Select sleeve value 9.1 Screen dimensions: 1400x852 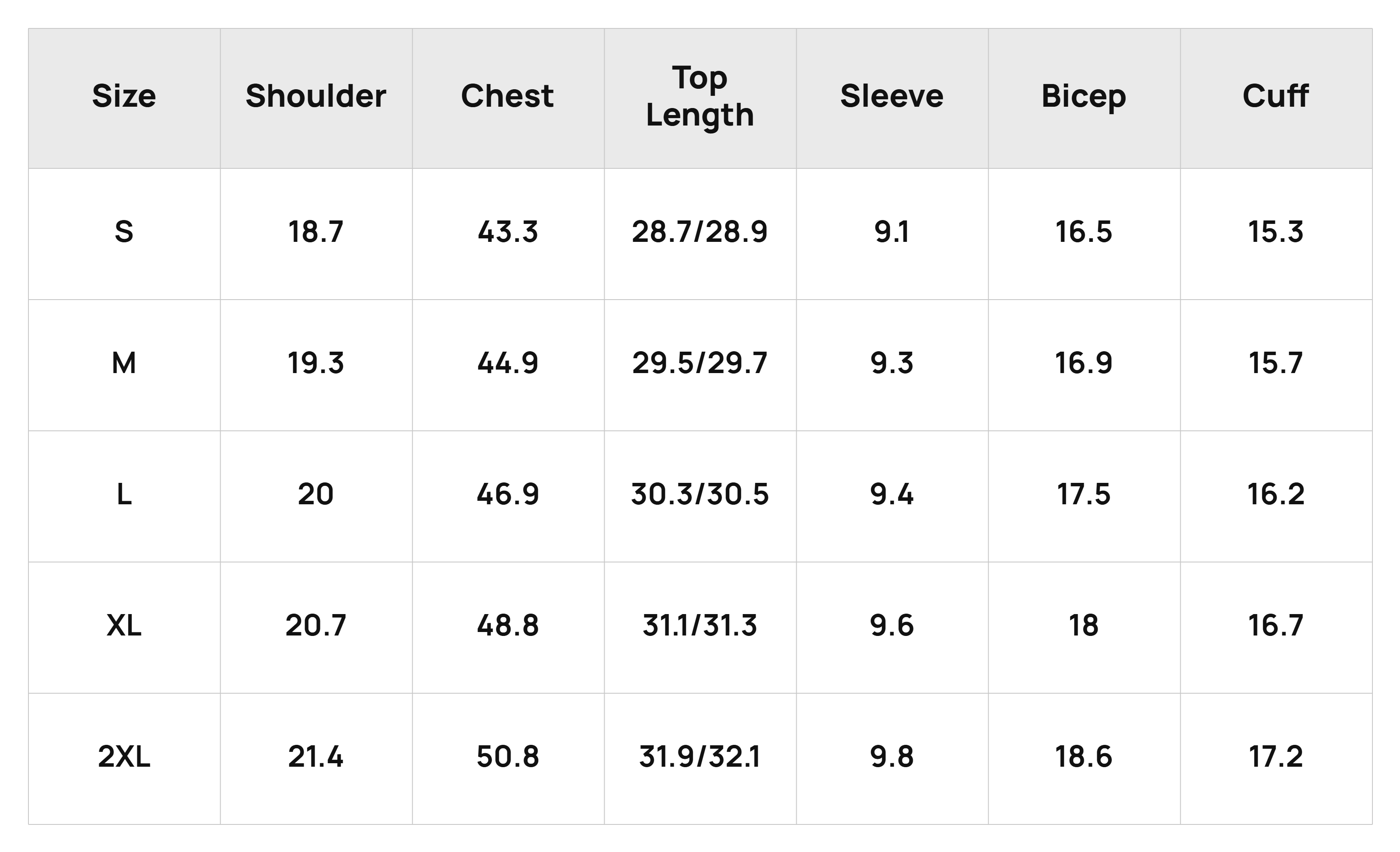pyautogui.click(x=892, y=232)
